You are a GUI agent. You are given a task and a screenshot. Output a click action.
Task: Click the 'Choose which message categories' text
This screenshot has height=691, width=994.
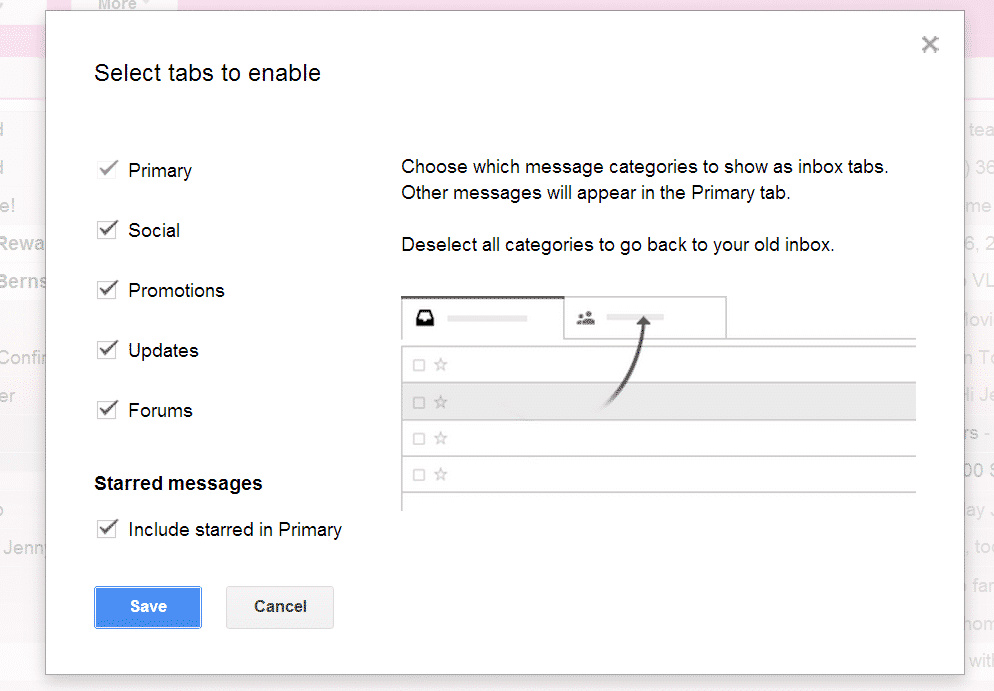coord(645,167)
